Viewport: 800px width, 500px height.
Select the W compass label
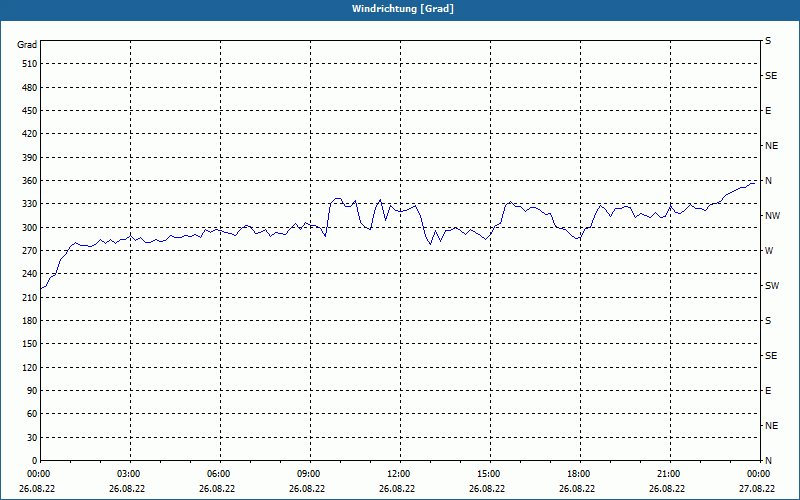(769, 251)
